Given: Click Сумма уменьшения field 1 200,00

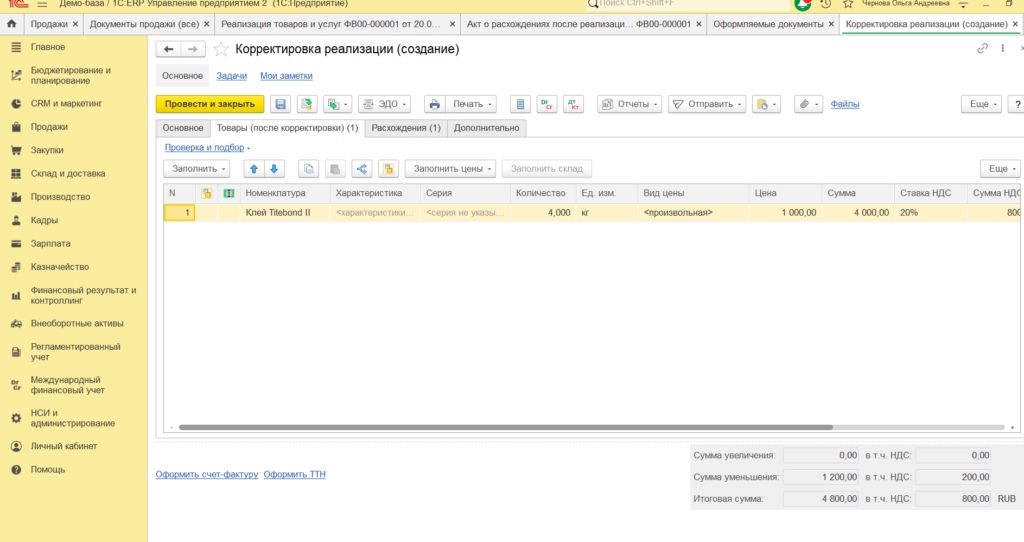Looking at the screenshot, I should point(822,477).
